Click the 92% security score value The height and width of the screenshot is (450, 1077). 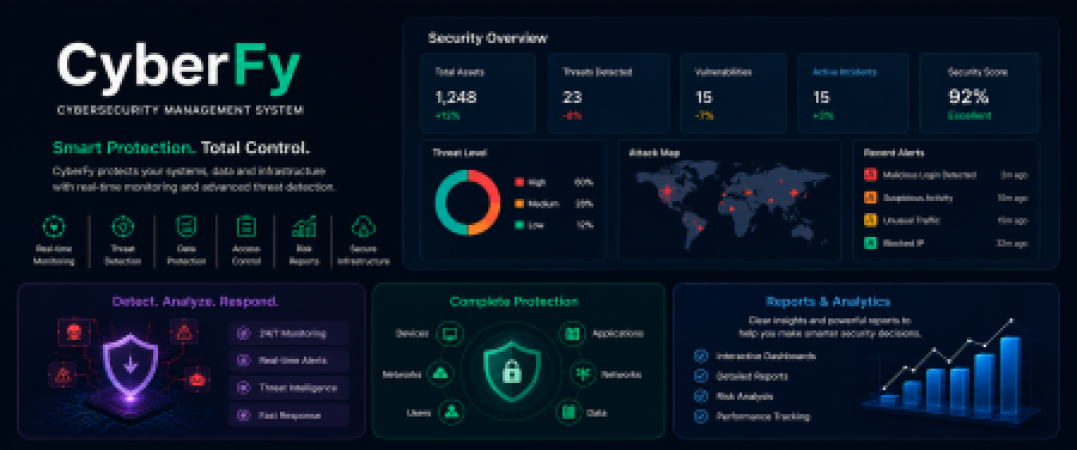pyautogui.click(x=969, y=98)
